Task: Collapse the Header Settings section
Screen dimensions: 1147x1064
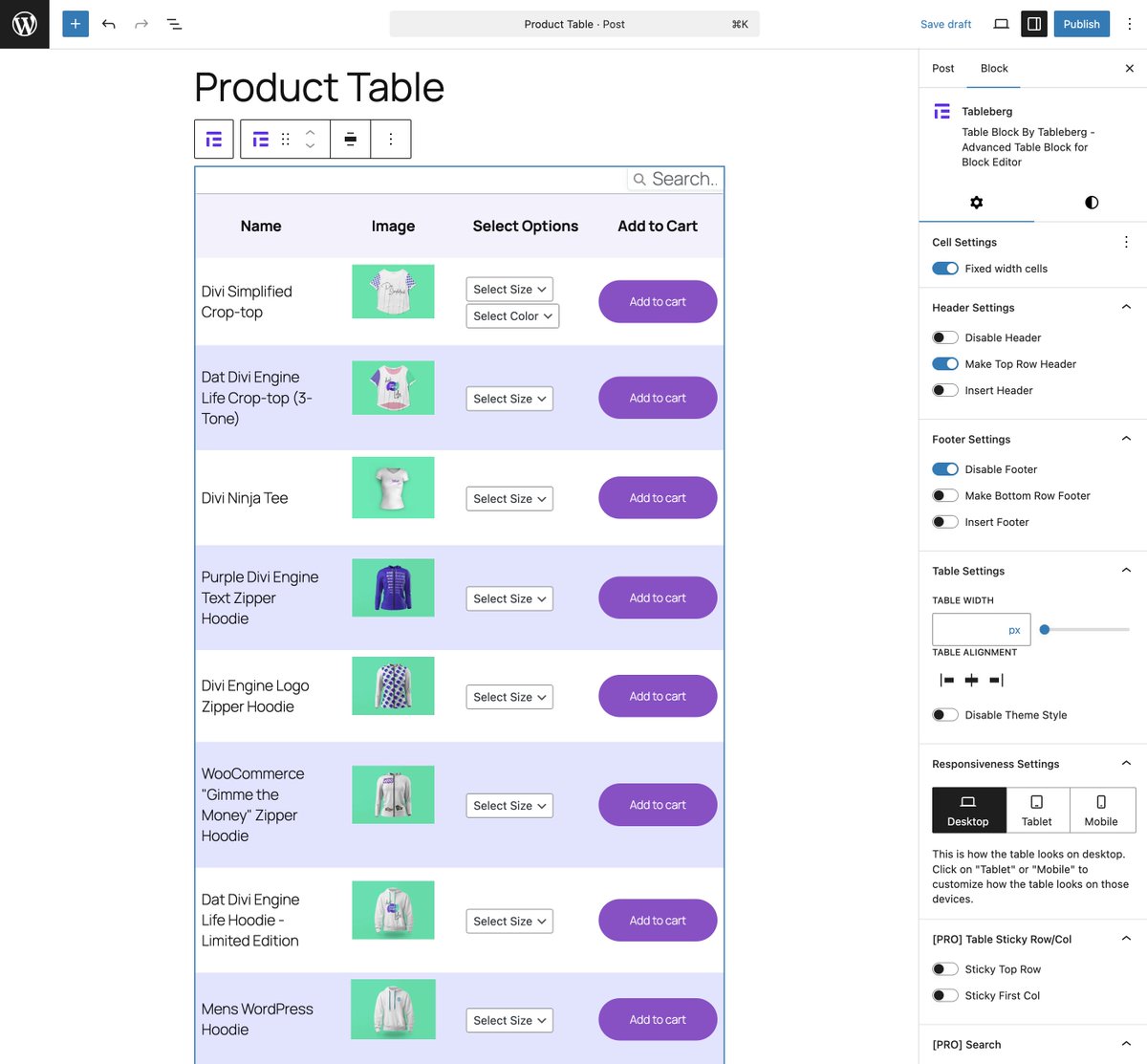Action: click(x=1126, y=306)
